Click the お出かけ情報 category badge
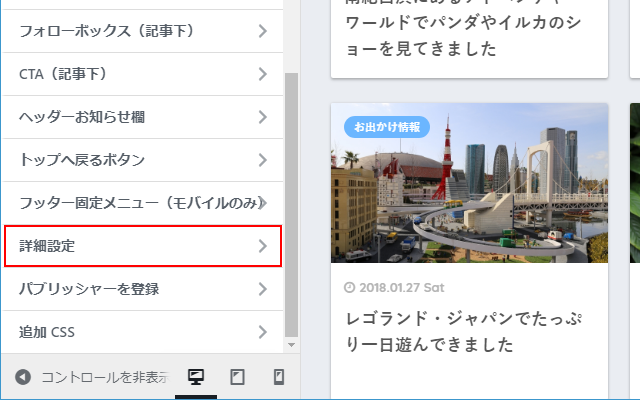640x400 pixels. (x=387, y=127)
